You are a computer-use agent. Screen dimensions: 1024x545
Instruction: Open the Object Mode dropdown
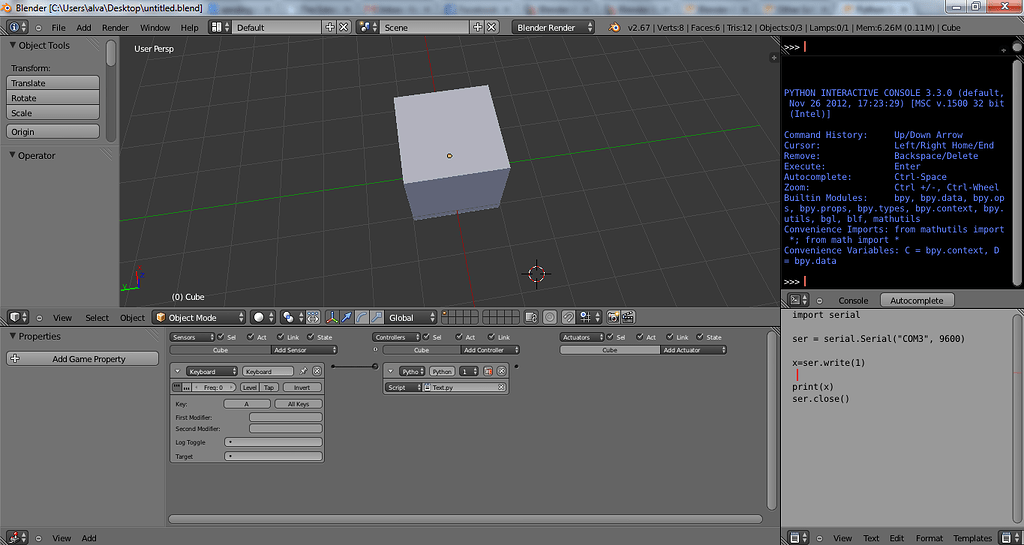tap(199, 317)
